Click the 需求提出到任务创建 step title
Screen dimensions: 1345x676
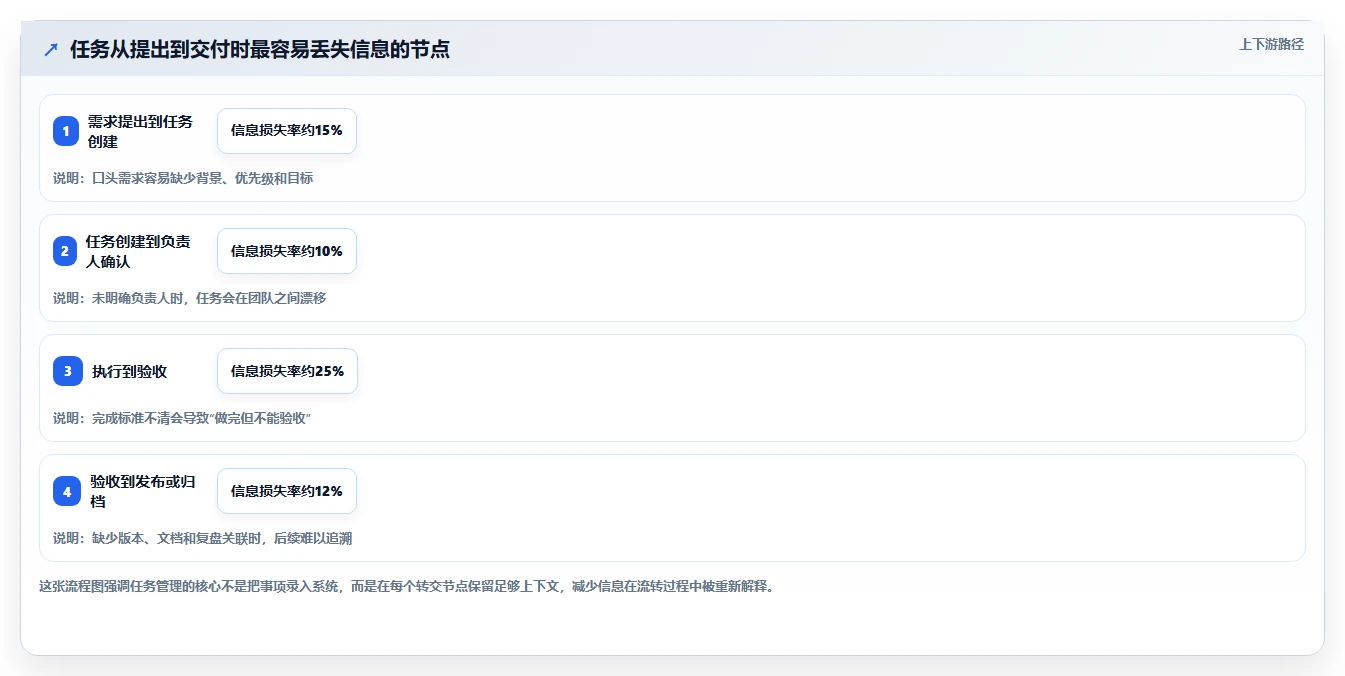[x=140, y=131]
